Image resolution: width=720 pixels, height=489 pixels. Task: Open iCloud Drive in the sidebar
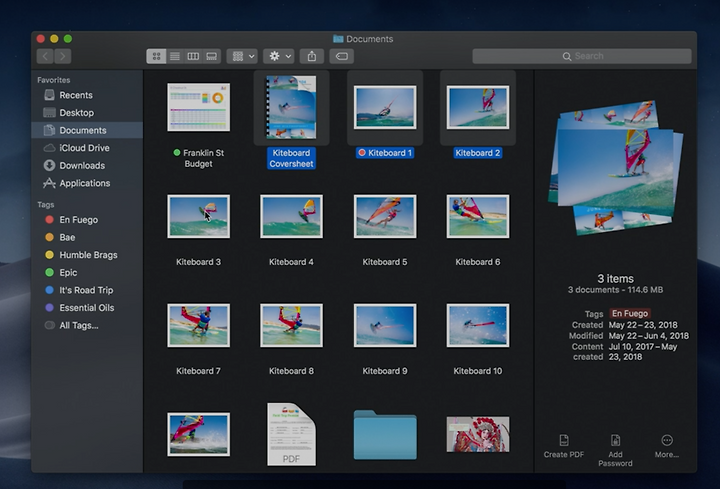coord(87,148)
